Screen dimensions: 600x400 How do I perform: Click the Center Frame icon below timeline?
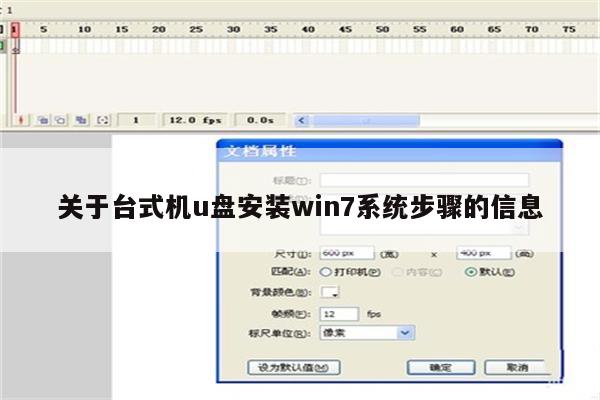(x=21, y=120)
